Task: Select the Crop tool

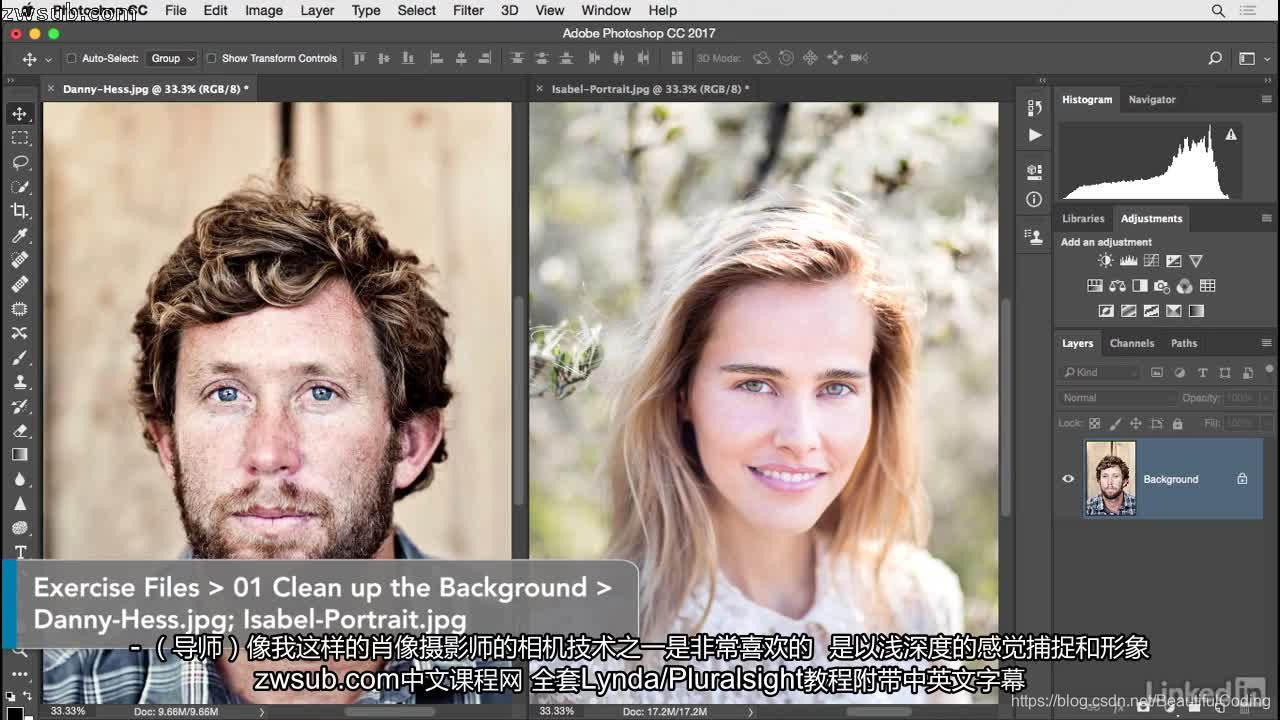Action: tap(20, 211)
